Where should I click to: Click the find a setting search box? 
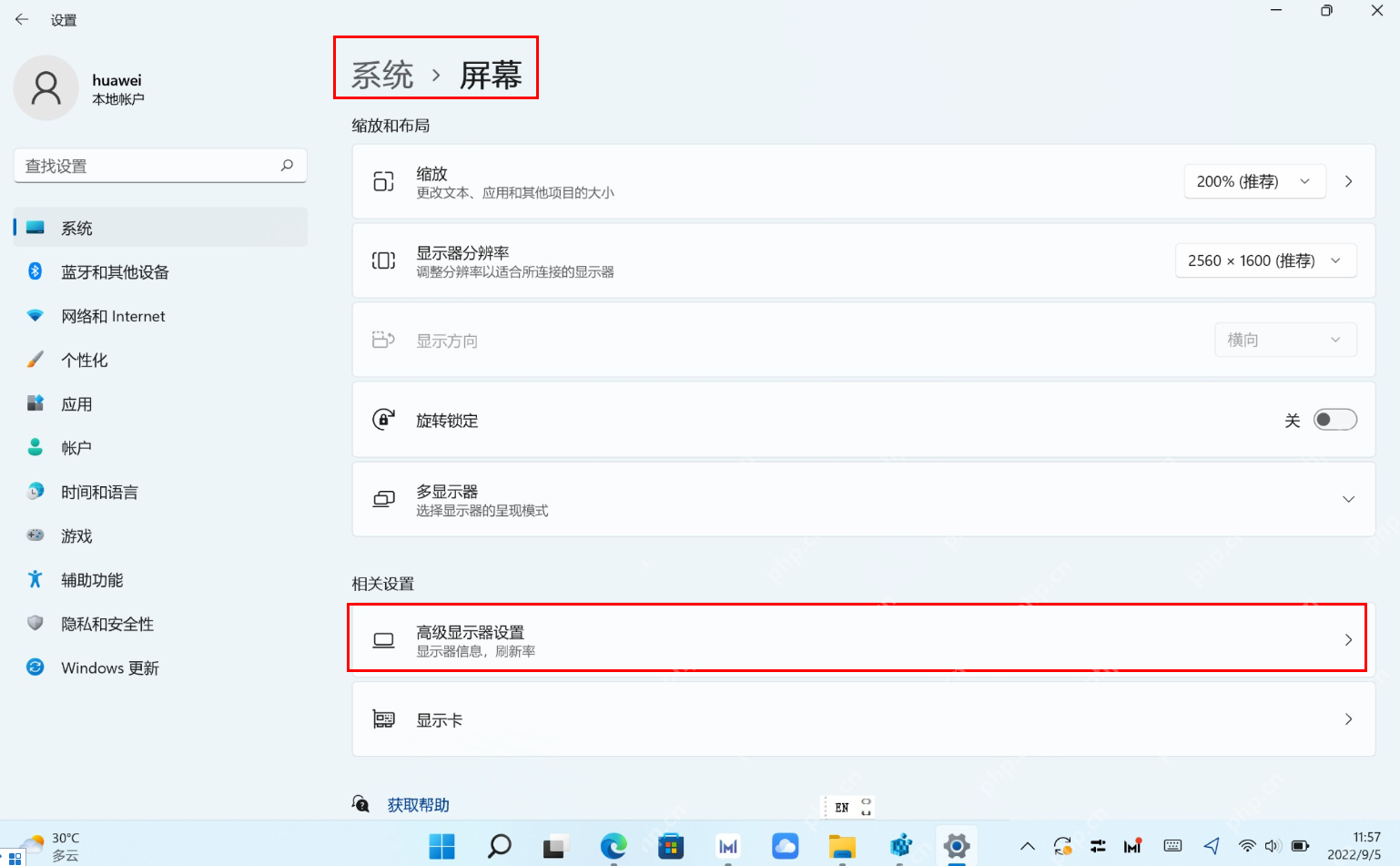[x=160, y=166]
